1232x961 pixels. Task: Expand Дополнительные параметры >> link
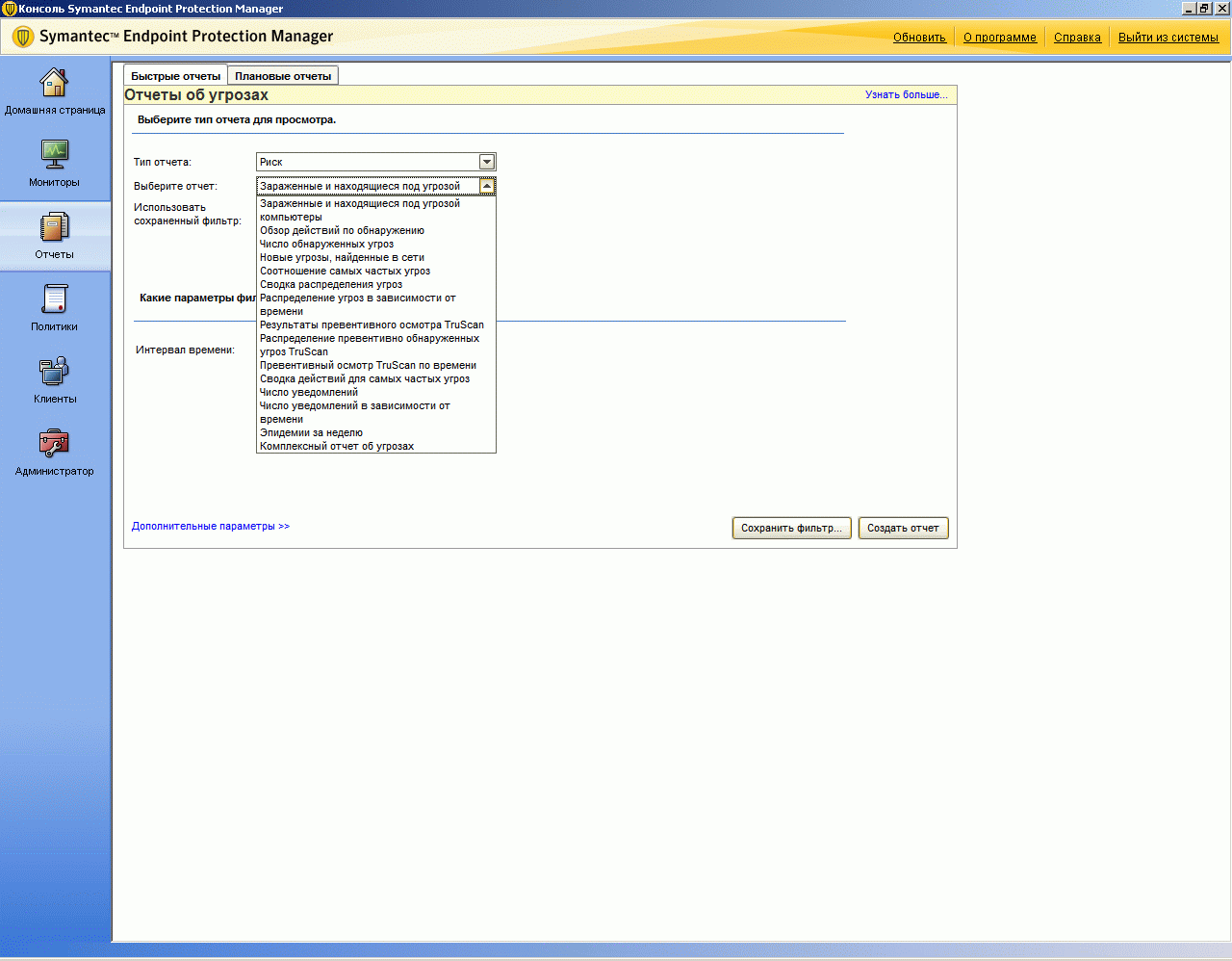211,526
